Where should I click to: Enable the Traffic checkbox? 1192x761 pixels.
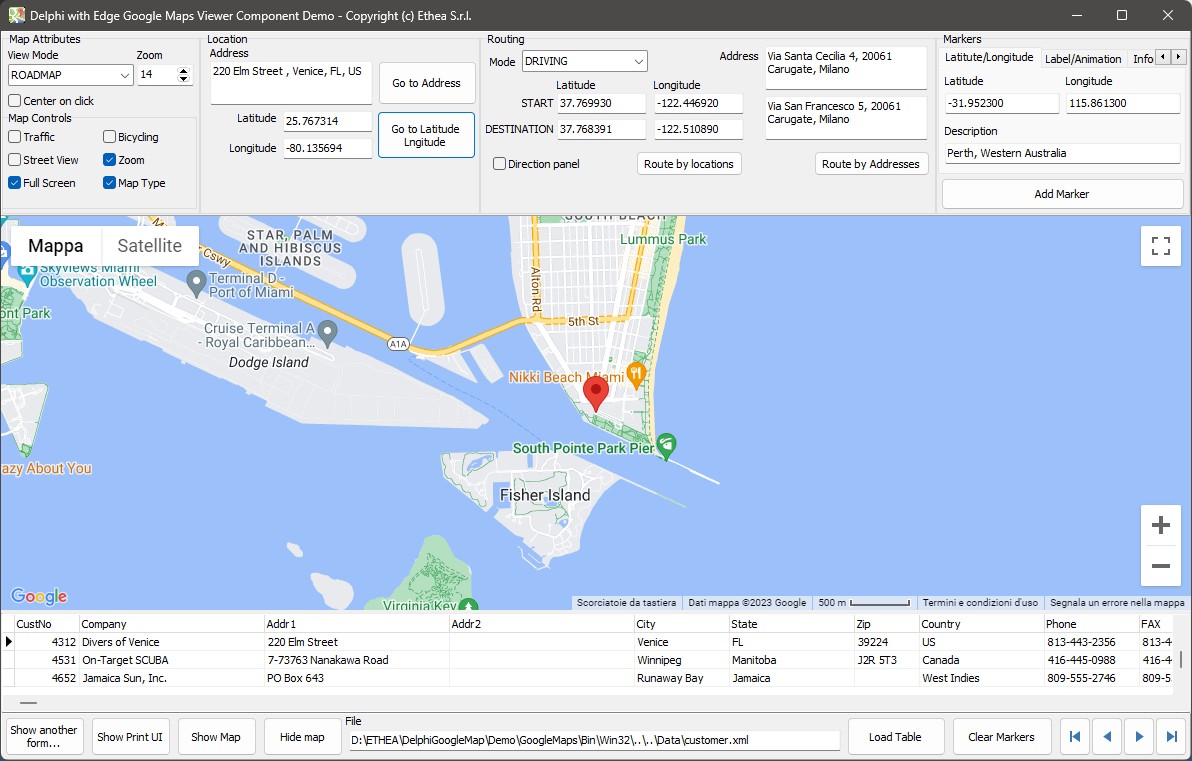coord(14,137)
